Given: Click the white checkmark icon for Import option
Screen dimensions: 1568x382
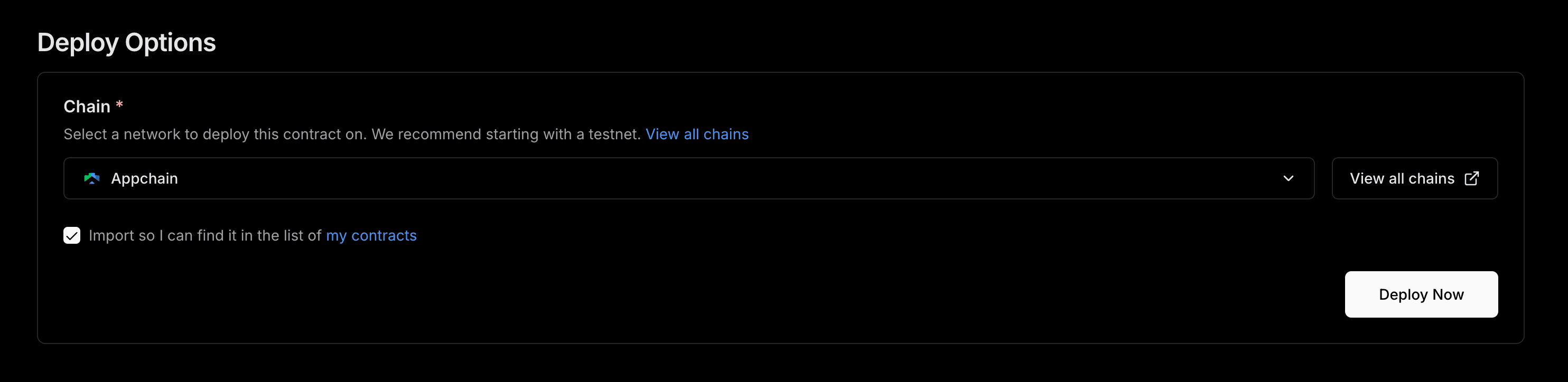Looking at the screenshot, I should (72, 235).
